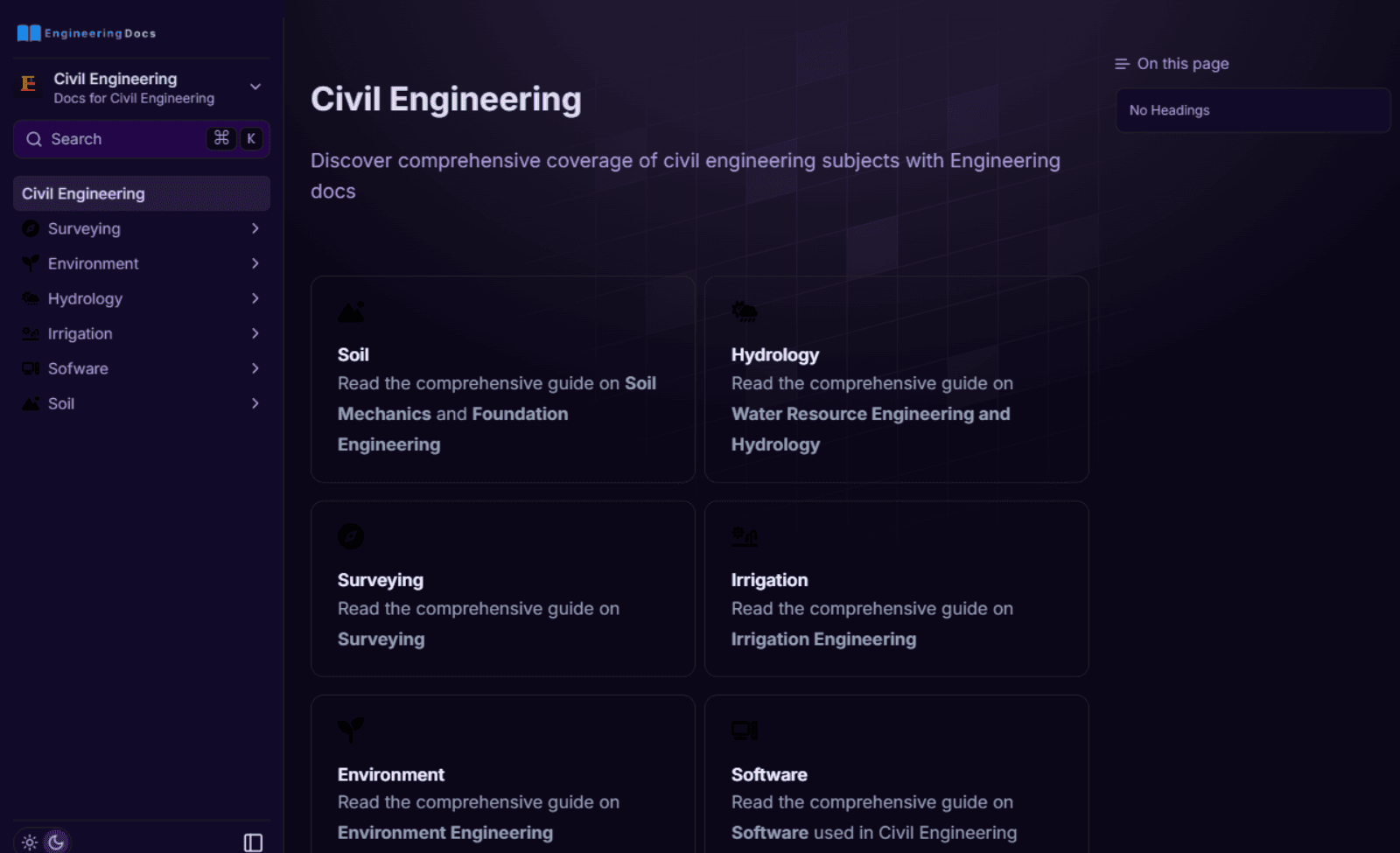Click the mountain icon on the Soil card
Screen dimensions: 1400x853
click(x=351, y=311)
